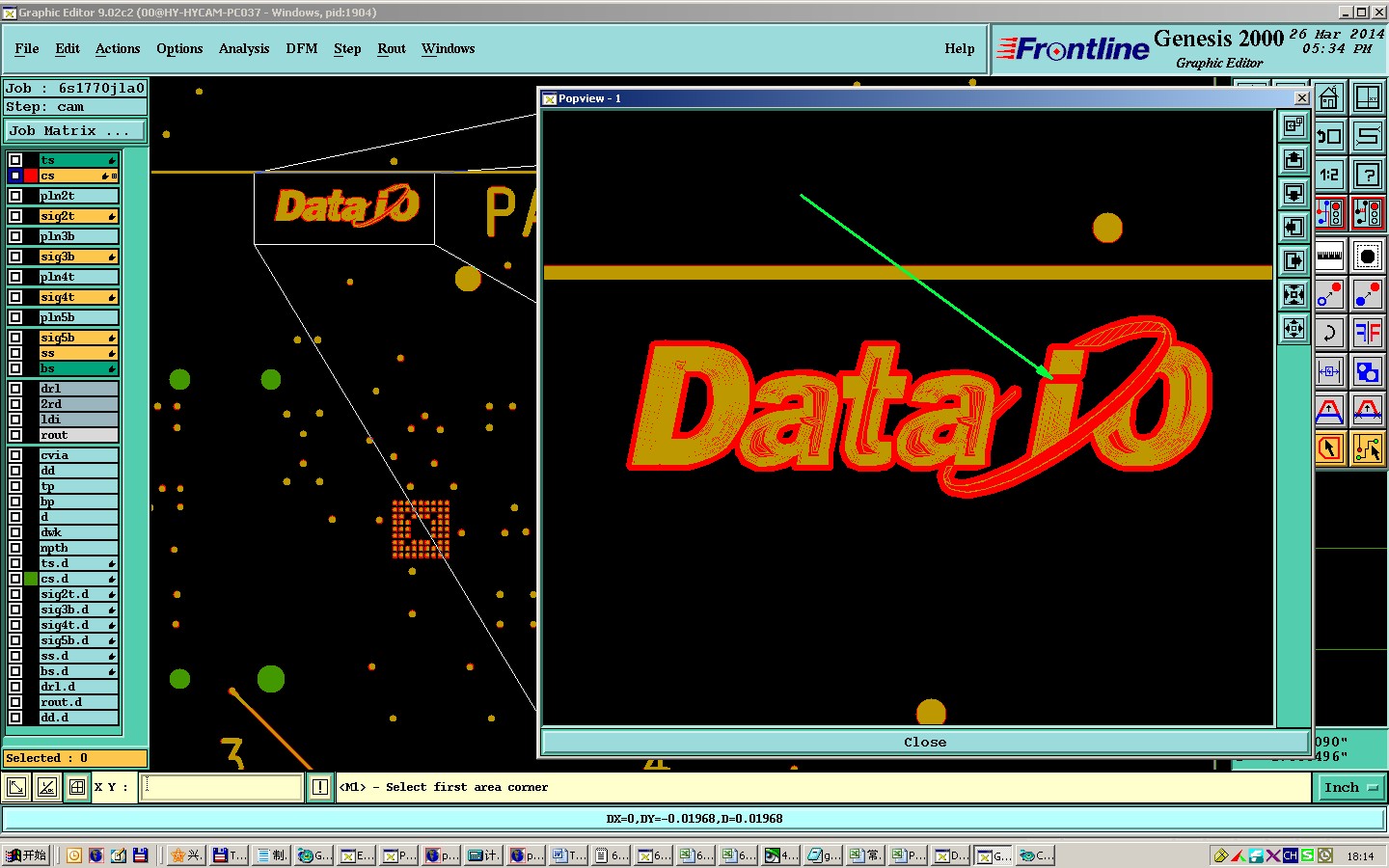Select the blue-to-red point snap icon

(x=1367, y=294)
